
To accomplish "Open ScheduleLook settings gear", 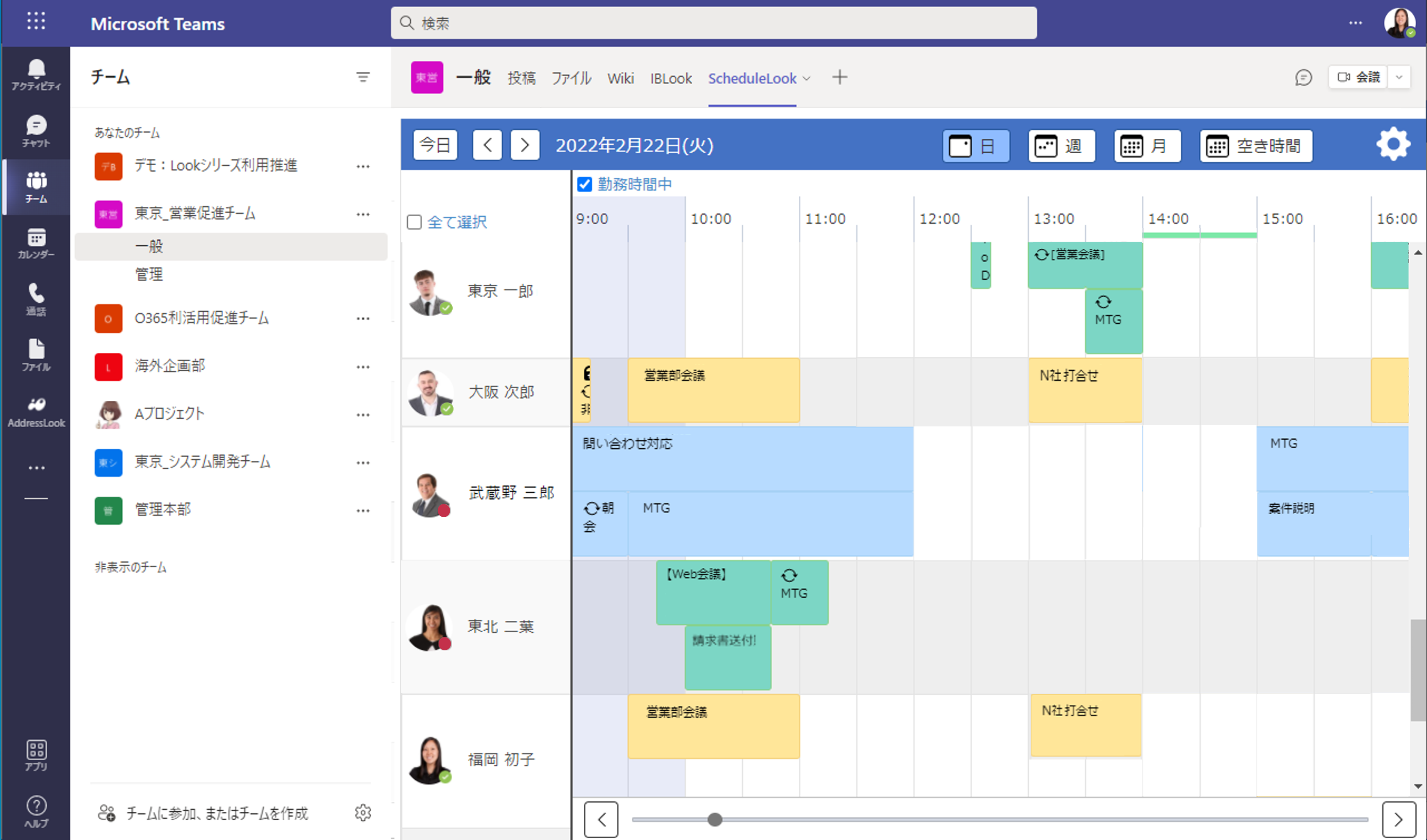I will [1393, 144].
